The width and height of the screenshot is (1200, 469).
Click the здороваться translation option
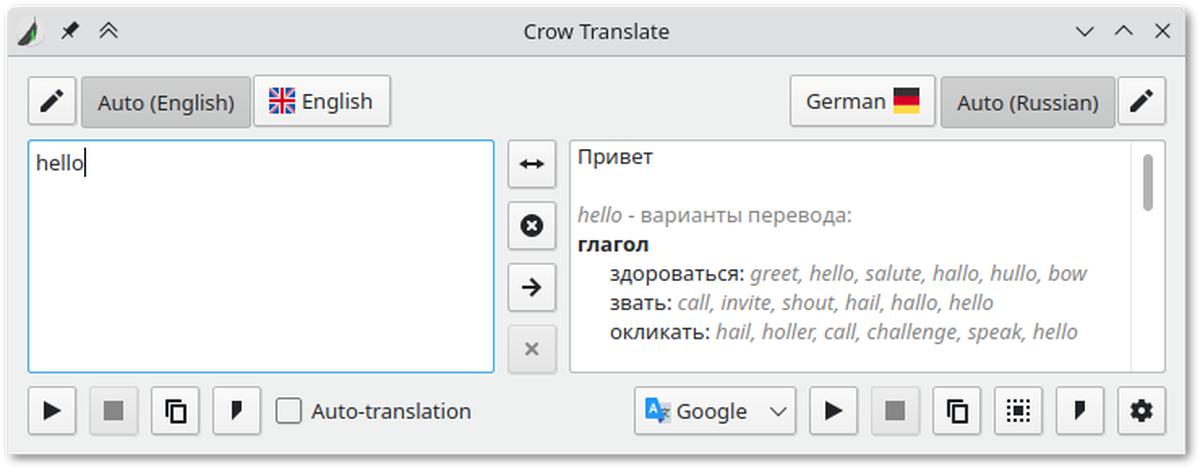677,274
